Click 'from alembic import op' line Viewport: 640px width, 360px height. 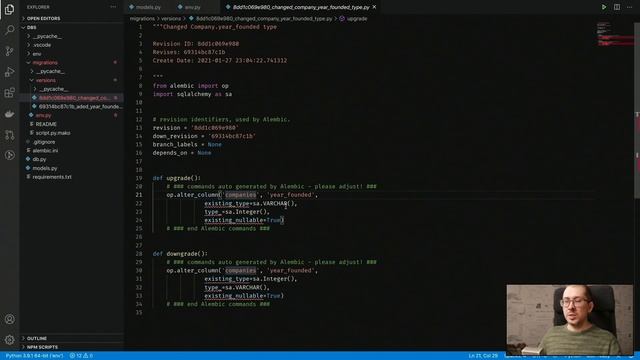pos(191,86)
